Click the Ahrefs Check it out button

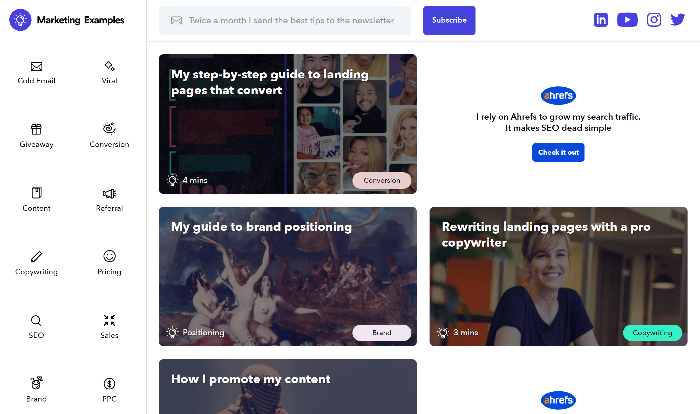click(558, 153)
